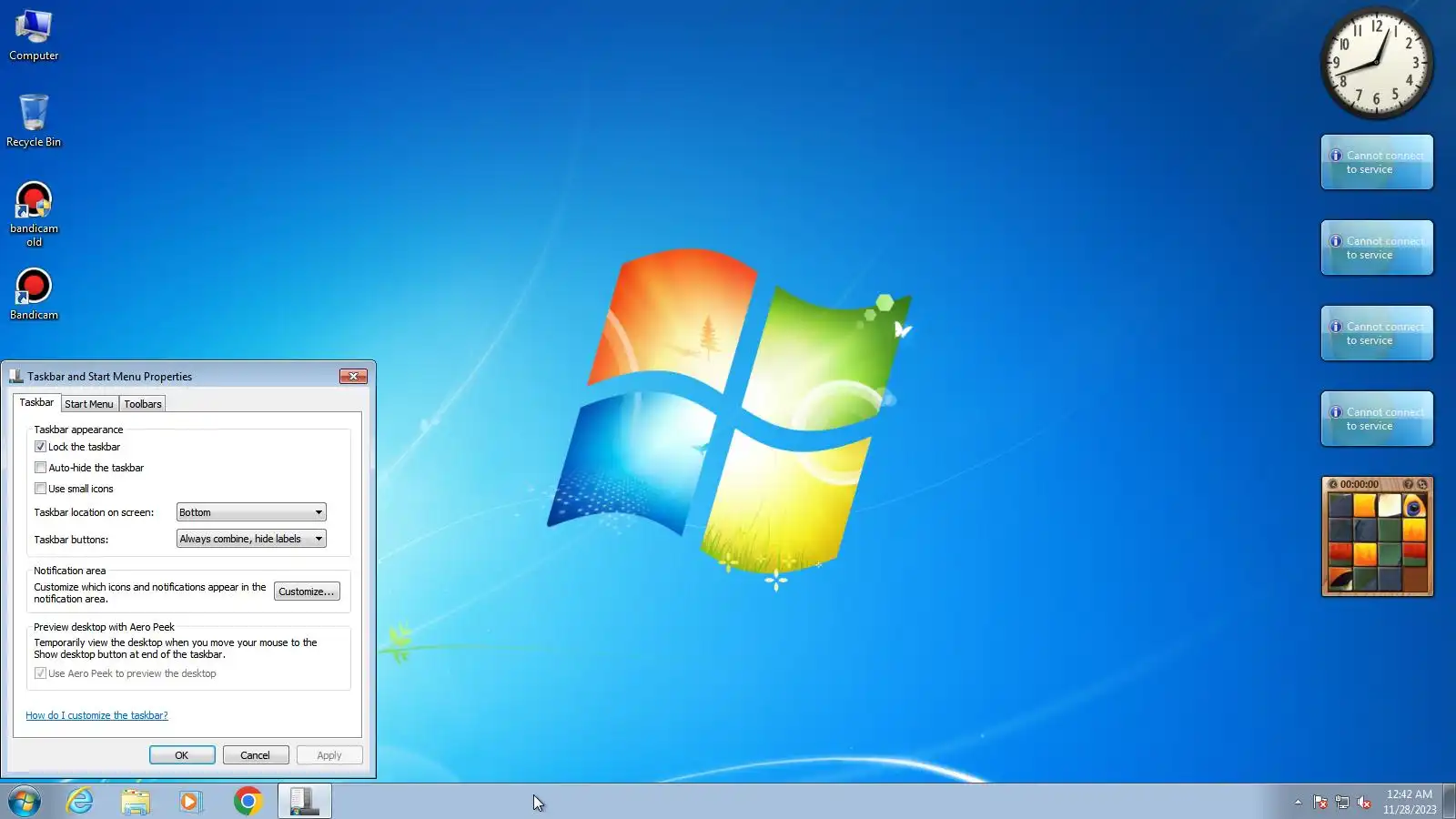The image size is (1456, 819).
Task: Open Windows Explorer from the taskbar
Action: 136,802
